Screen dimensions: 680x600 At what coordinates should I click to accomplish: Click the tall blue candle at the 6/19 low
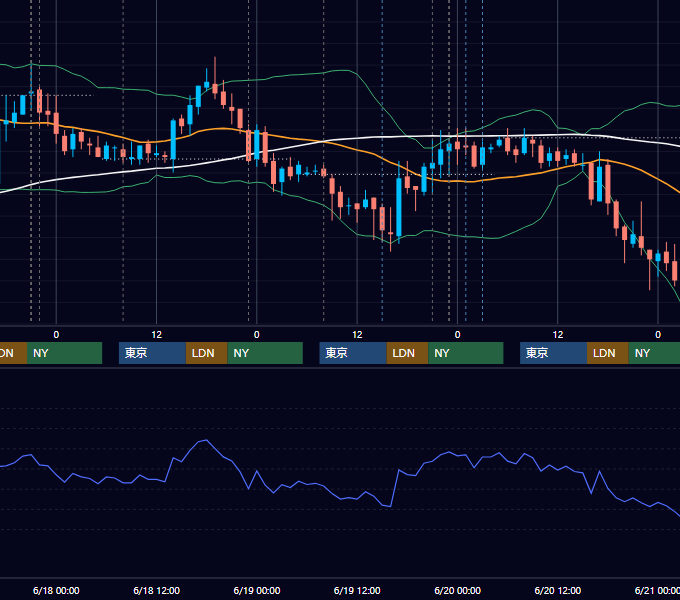[x=399, y=206]
